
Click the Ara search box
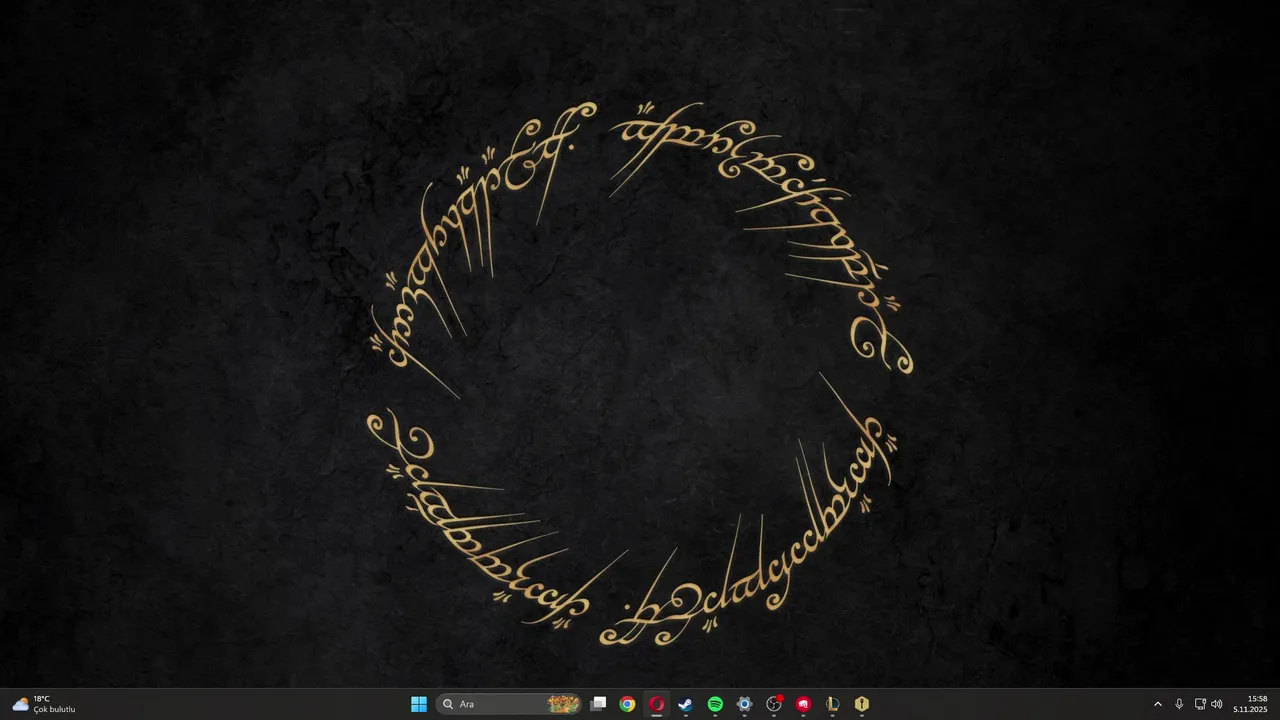click(x=508, y=704)
